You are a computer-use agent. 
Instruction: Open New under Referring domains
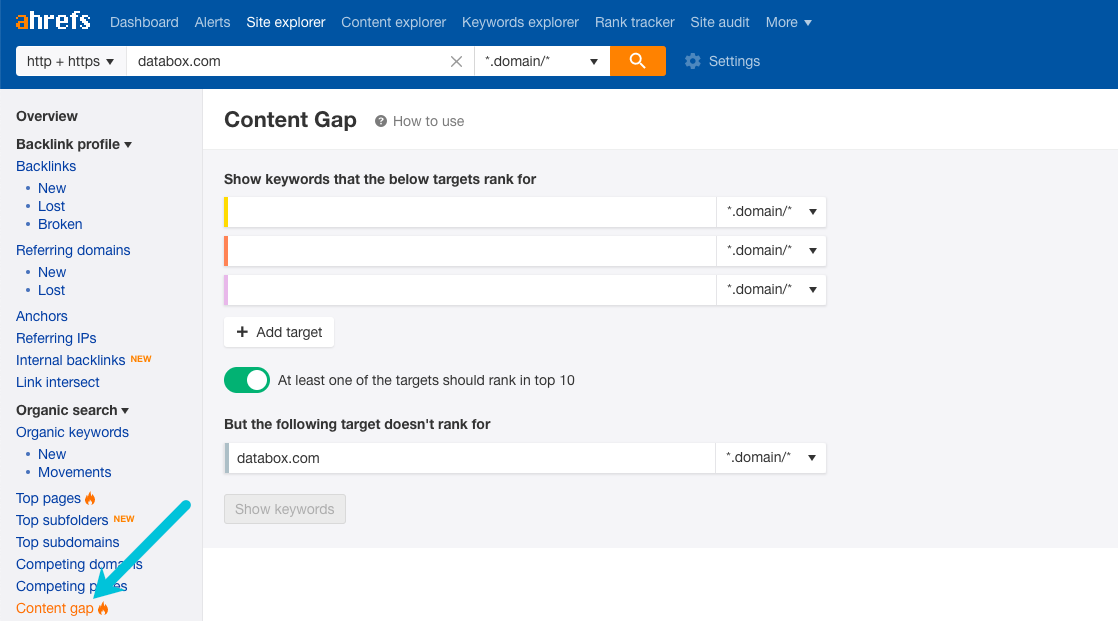(52, 272)
